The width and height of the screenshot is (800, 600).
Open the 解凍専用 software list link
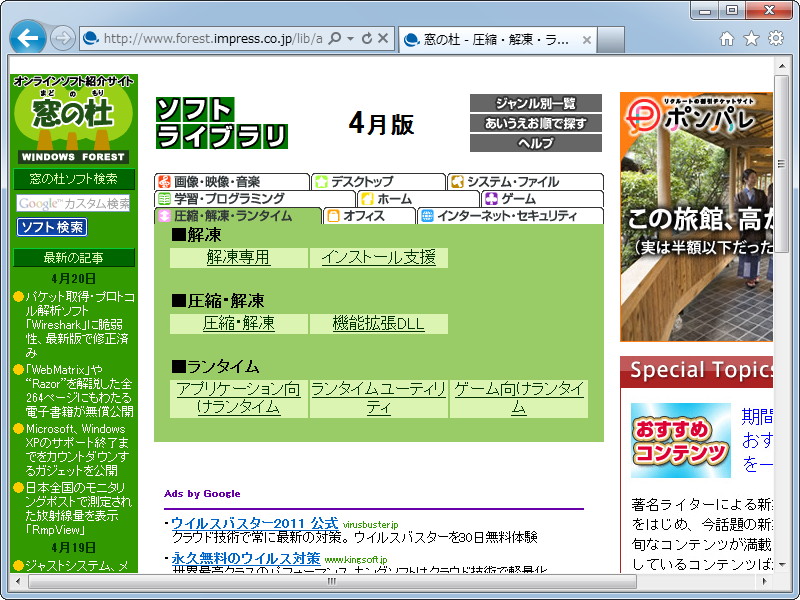pyautogui.click(x=239, y=257)
